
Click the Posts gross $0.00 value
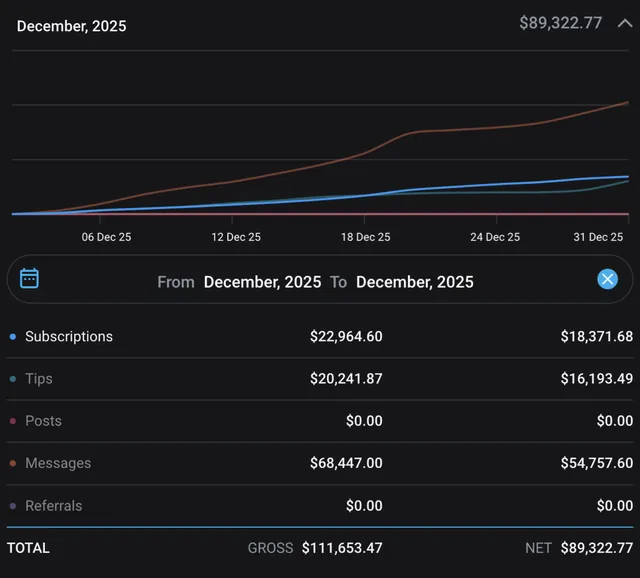point(364,421)
